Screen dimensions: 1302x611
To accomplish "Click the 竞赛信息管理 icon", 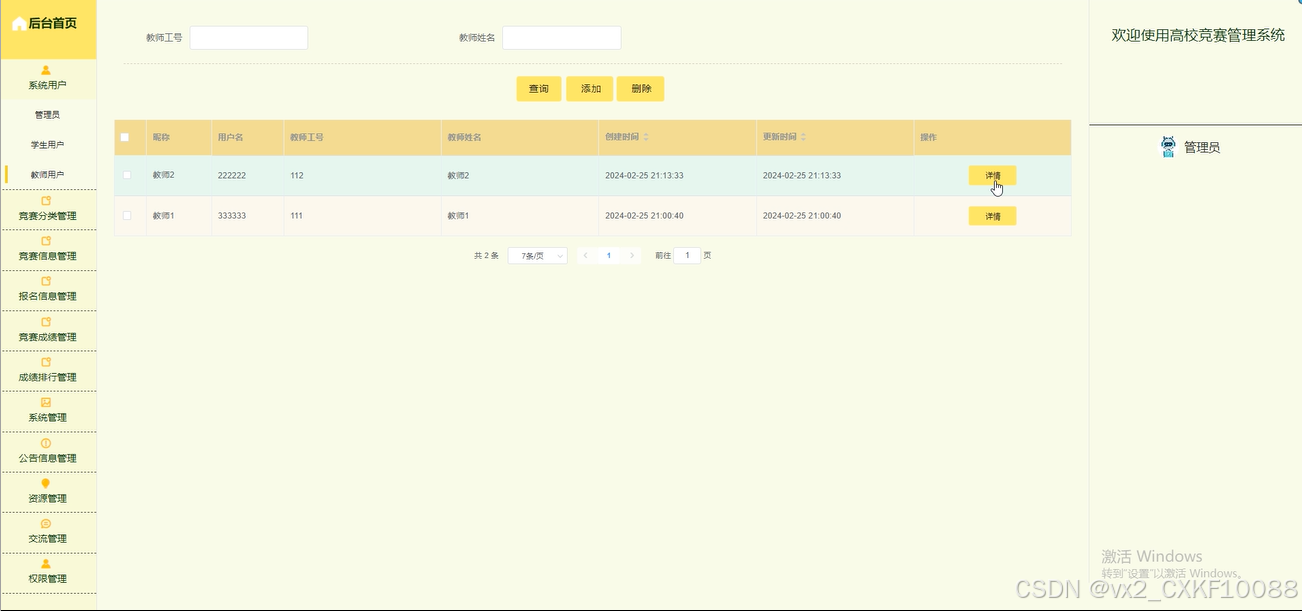I will point(46,241).
